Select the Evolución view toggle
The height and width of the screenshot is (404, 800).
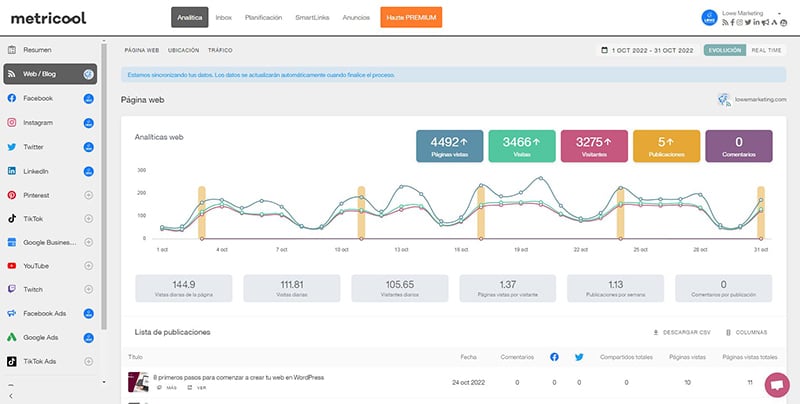tap(724, 49)
